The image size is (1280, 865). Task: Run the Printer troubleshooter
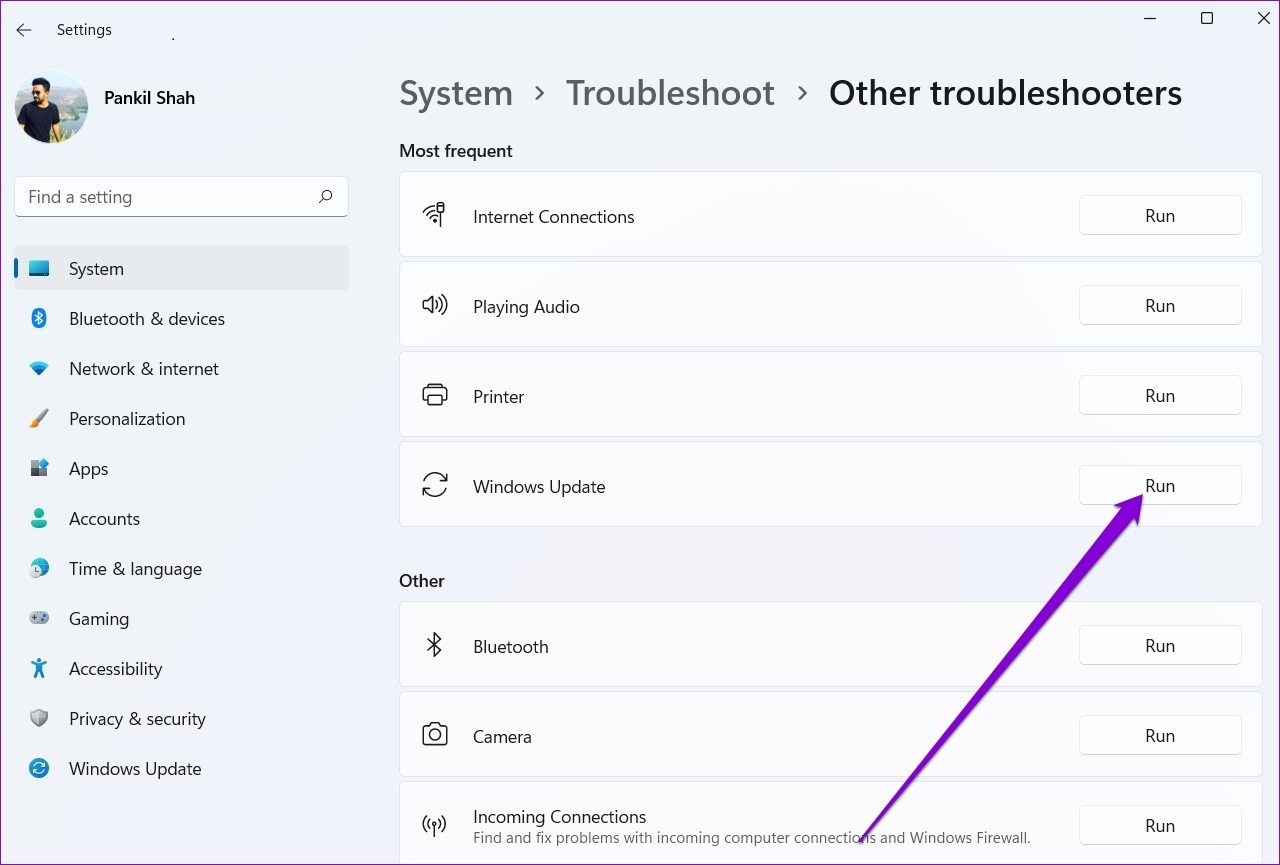point(1160,396)
